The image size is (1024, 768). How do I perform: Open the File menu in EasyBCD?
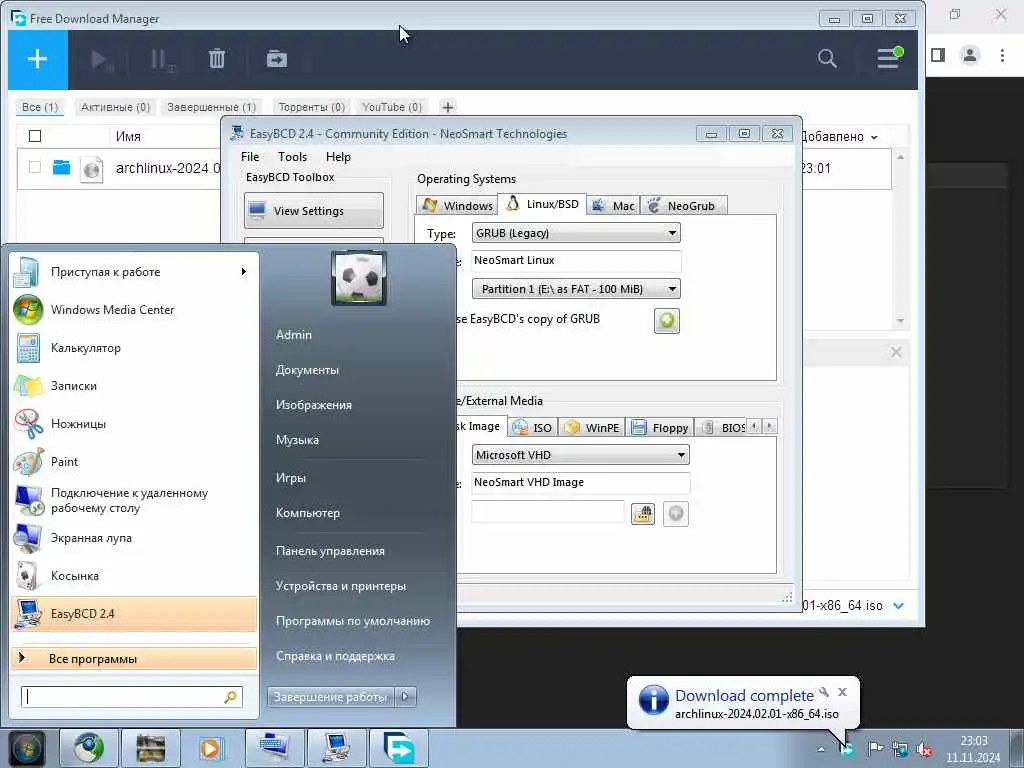tap(249, 157)
